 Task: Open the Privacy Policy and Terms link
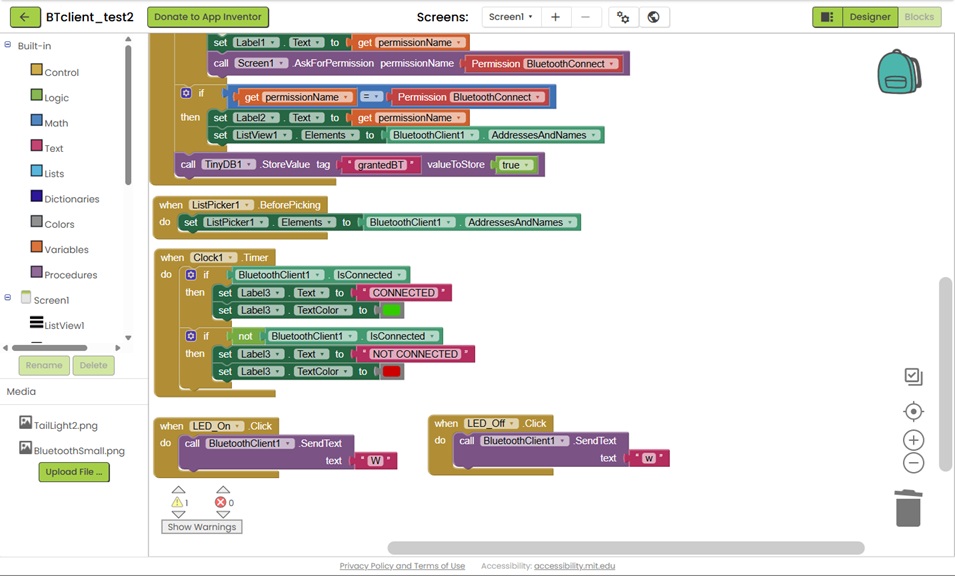(402, 566)
